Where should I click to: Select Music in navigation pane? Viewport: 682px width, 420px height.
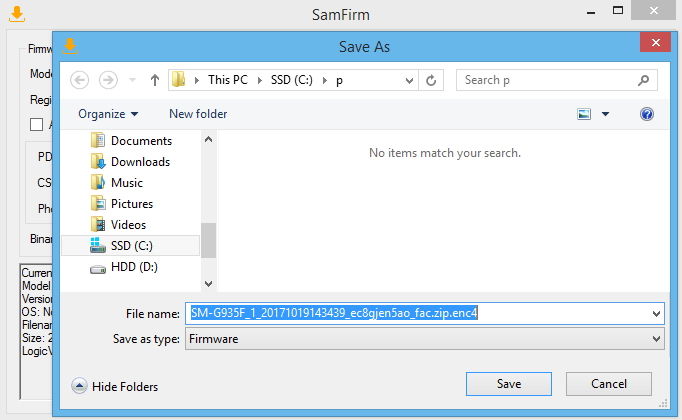127,183
